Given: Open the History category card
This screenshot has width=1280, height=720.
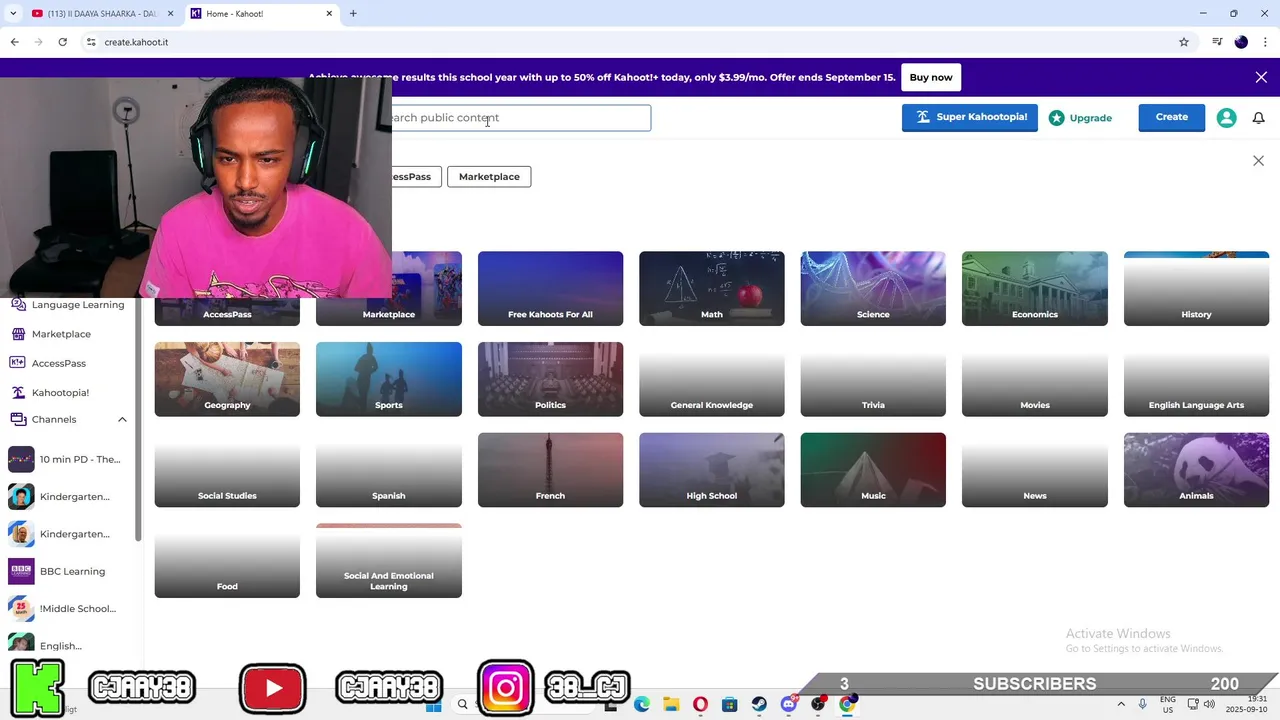Looking at the screenshot, I should [x=1196, y=288].
